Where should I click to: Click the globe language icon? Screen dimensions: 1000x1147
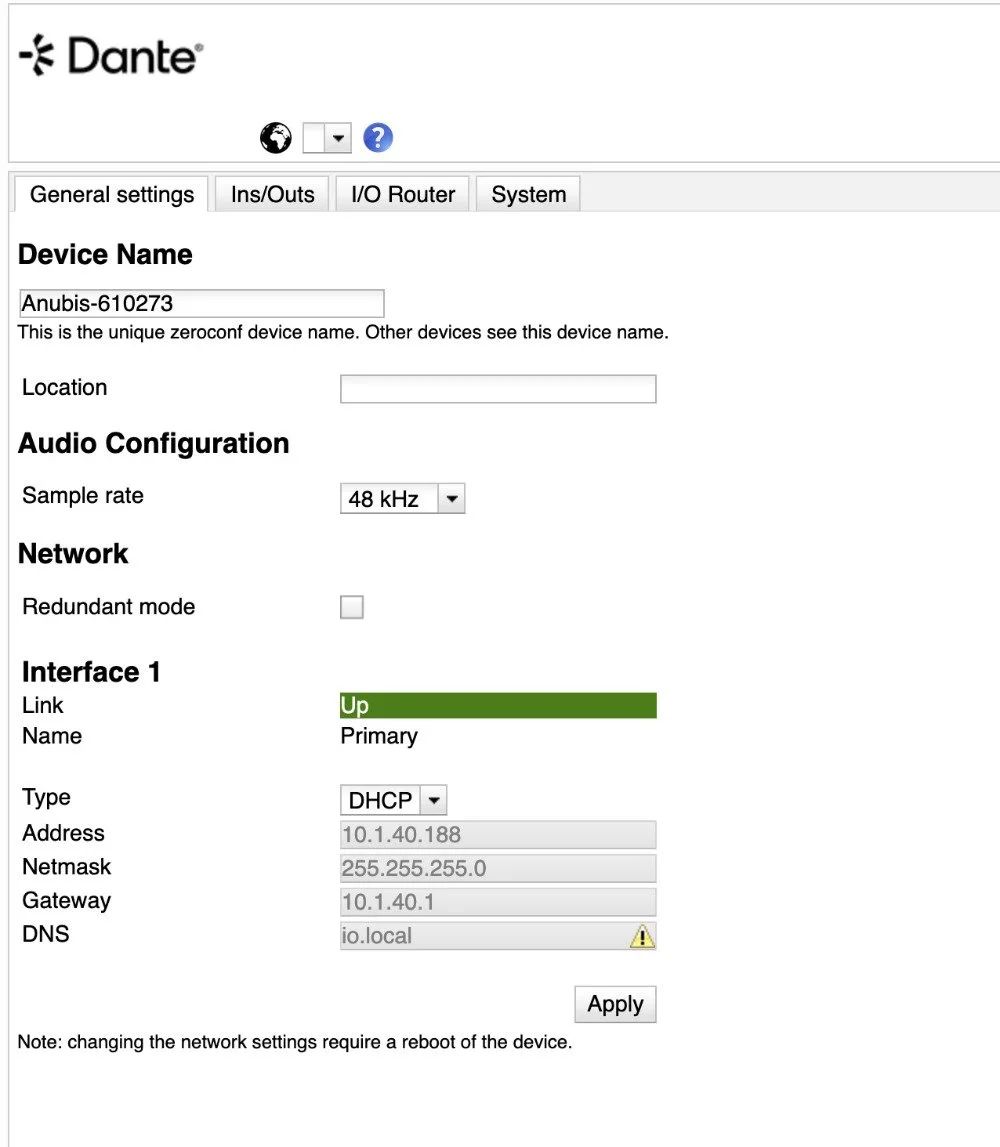click(276, 138)
